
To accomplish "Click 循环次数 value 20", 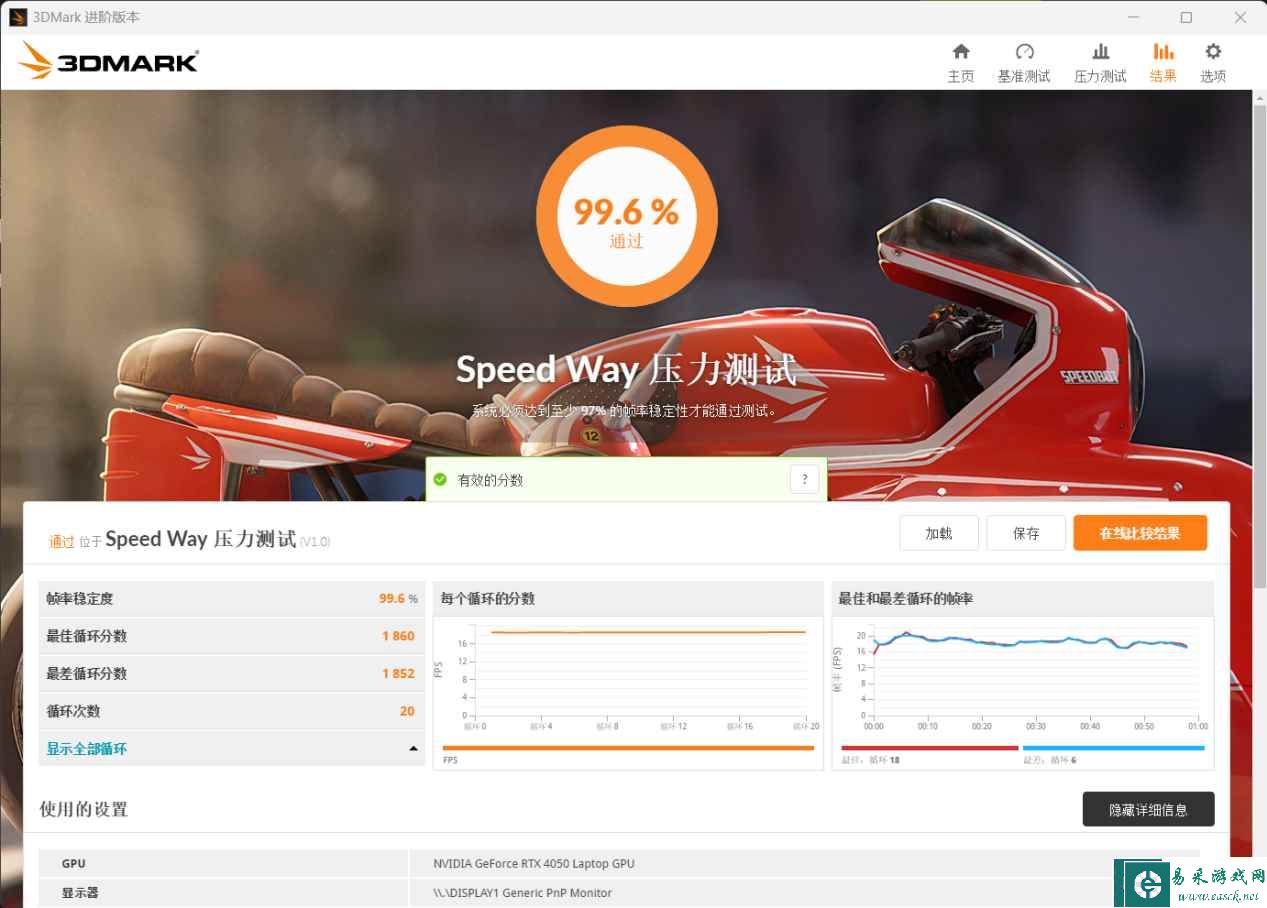I will point(407,711).
